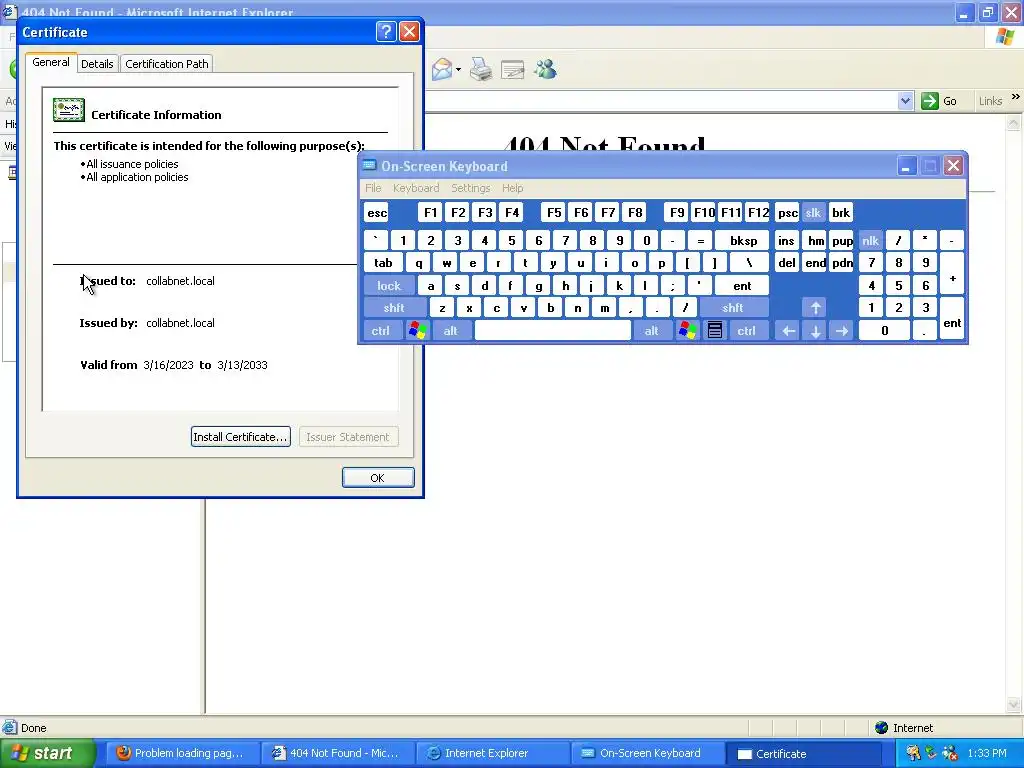The height and width of the screenshot is (768, 1024).
Task: Click the F5 key on keyboard
Action: click(x=554, y=212)
